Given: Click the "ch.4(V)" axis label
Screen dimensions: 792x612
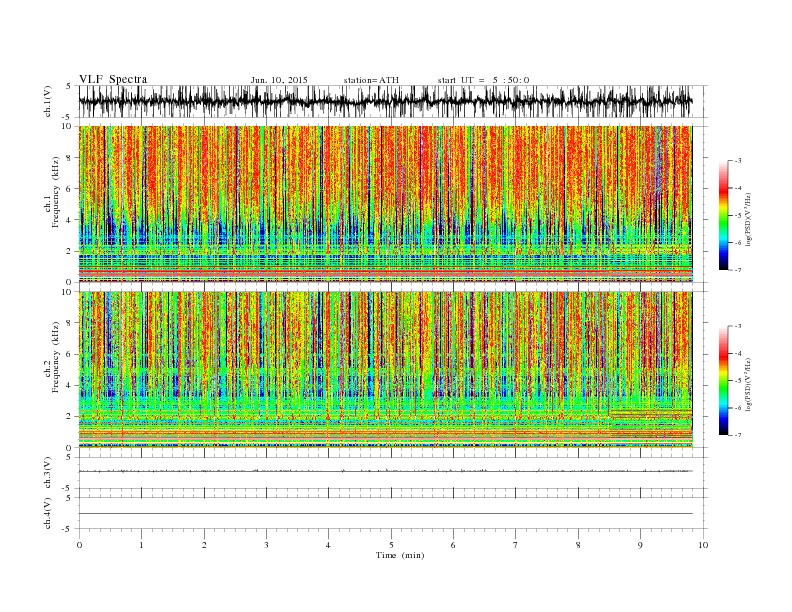Looking at the screenshot, I should [48, 513].
